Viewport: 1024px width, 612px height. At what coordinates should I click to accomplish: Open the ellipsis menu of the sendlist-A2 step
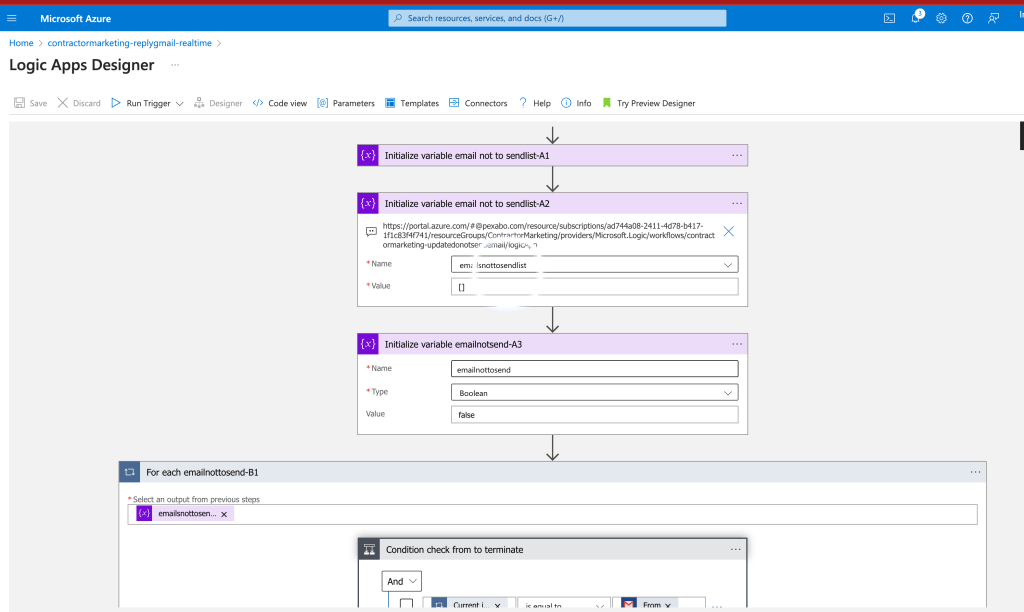pos(737,204)
